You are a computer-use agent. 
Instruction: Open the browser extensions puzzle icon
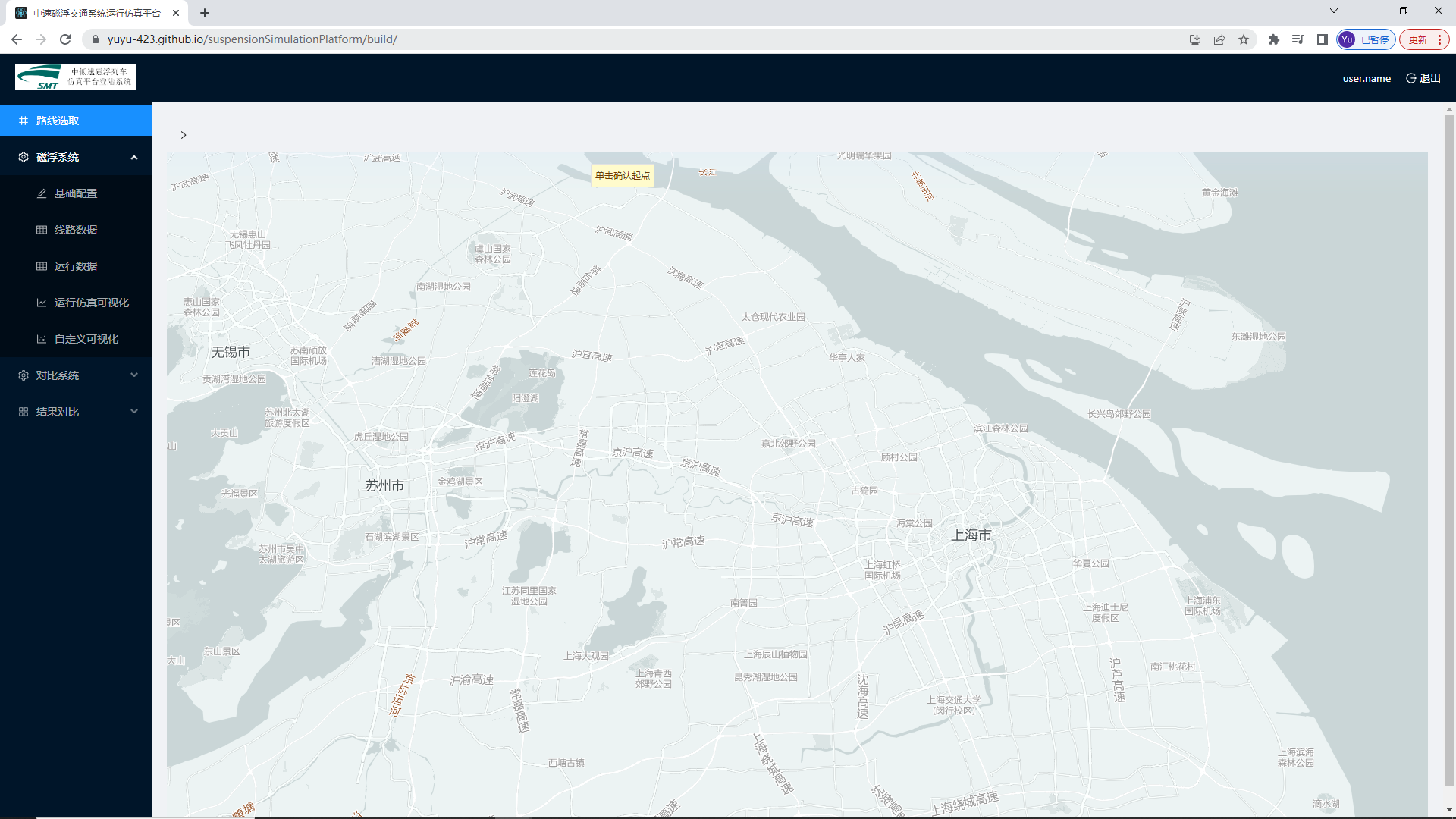pos(1274,39)
